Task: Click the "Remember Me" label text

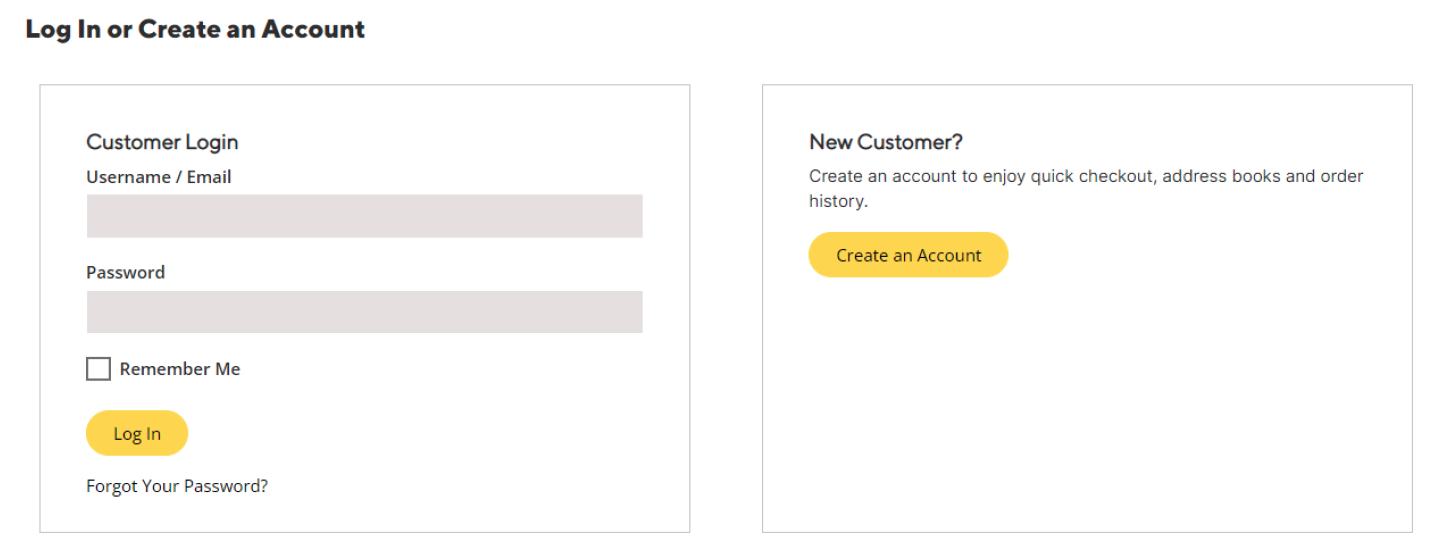Action: click(x=180, y=369)
